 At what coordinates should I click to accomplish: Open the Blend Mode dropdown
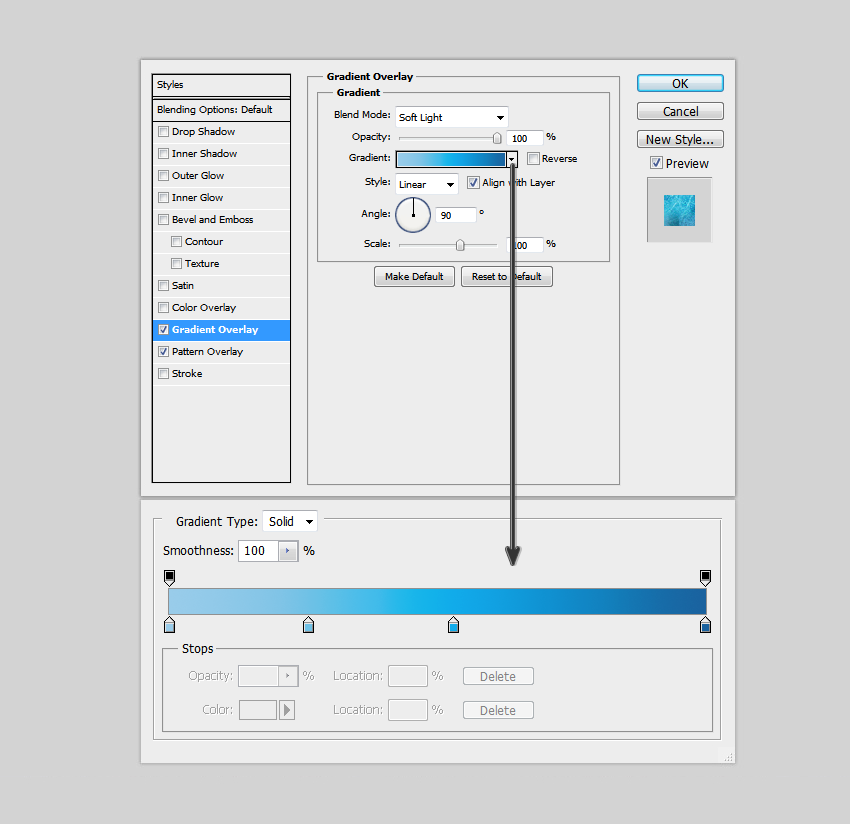click(452, 117)
